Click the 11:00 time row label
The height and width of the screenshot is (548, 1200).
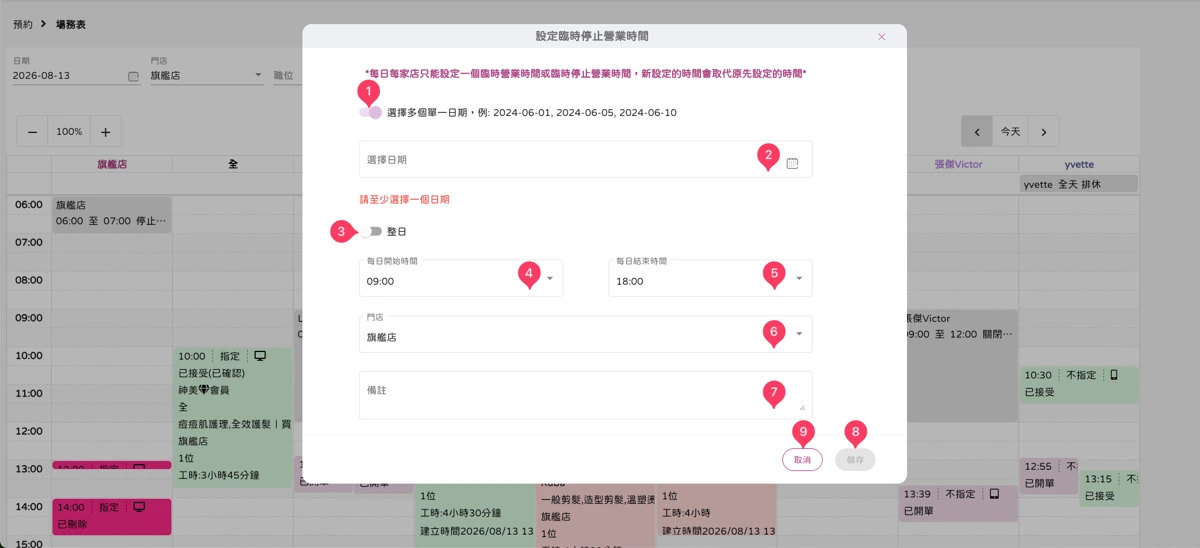click(29, 394)
